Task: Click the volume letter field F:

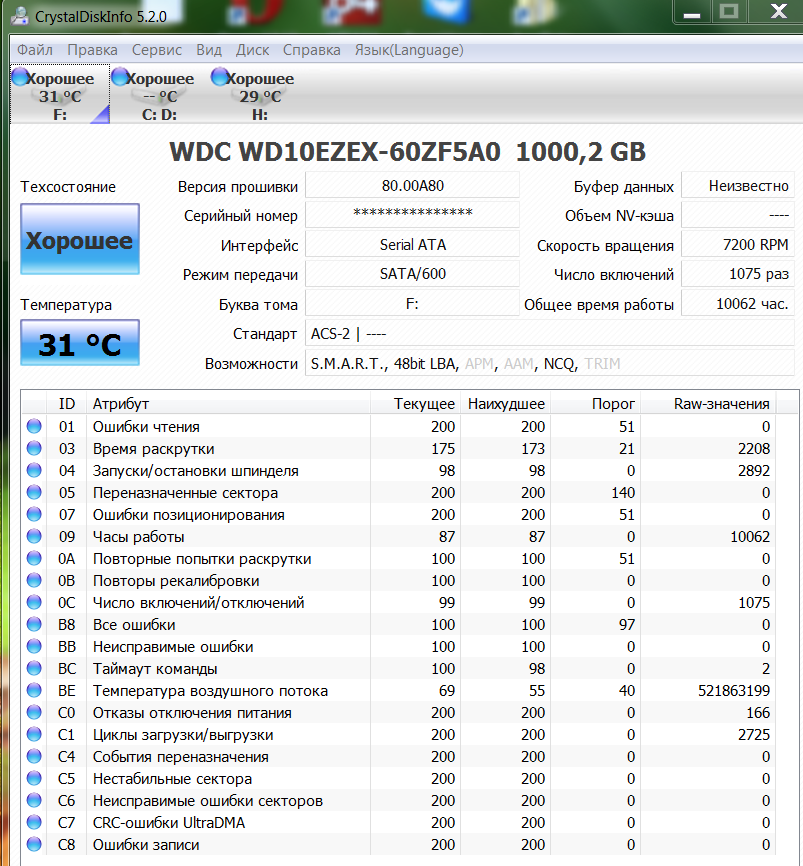Action: (x=412, y=303)
